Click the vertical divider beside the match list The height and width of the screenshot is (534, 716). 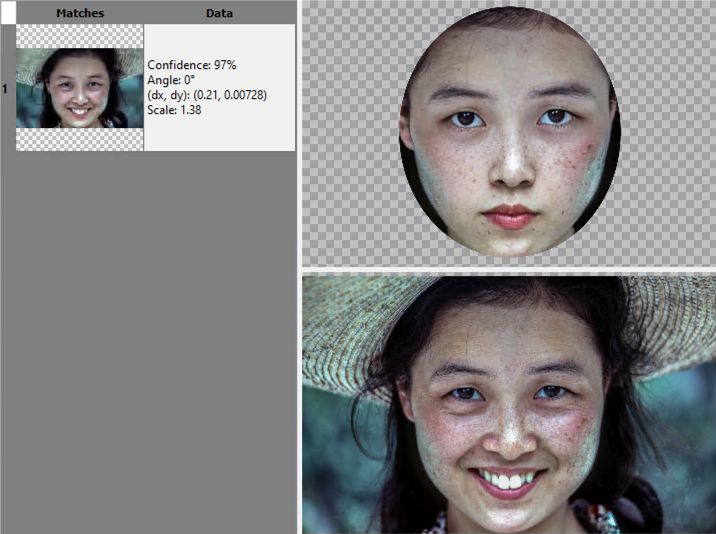299,300
